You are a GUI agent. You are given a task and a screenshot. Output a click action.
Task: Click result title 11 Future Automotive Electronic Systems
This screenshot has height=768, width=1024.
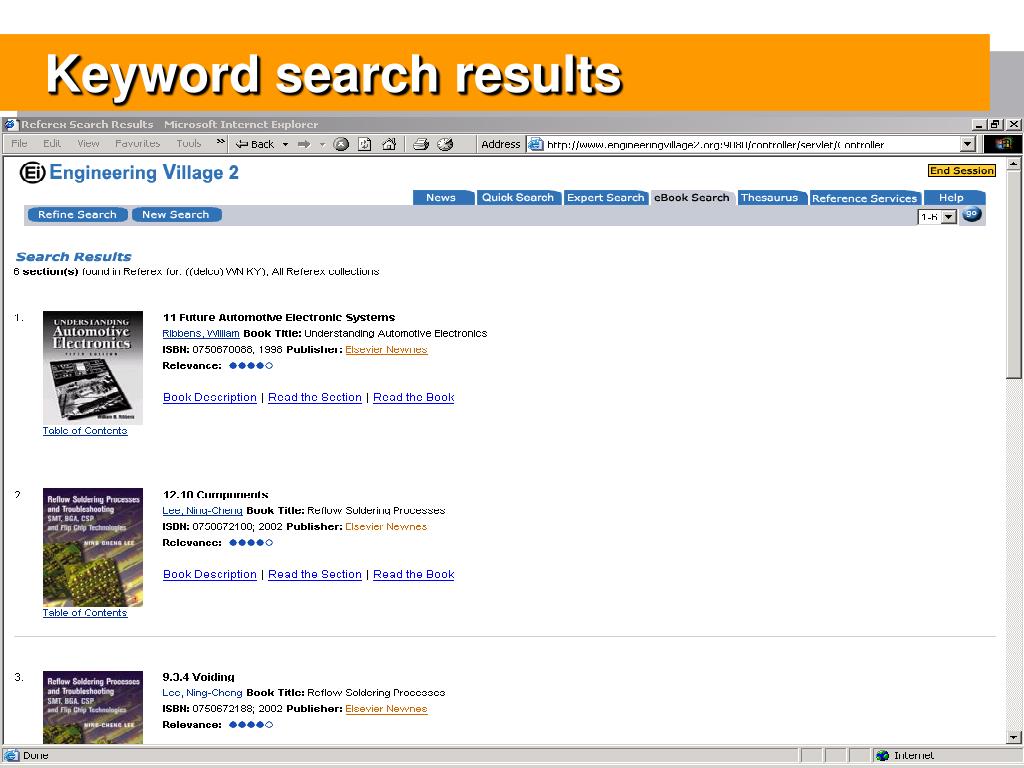(x=279, y=317)
